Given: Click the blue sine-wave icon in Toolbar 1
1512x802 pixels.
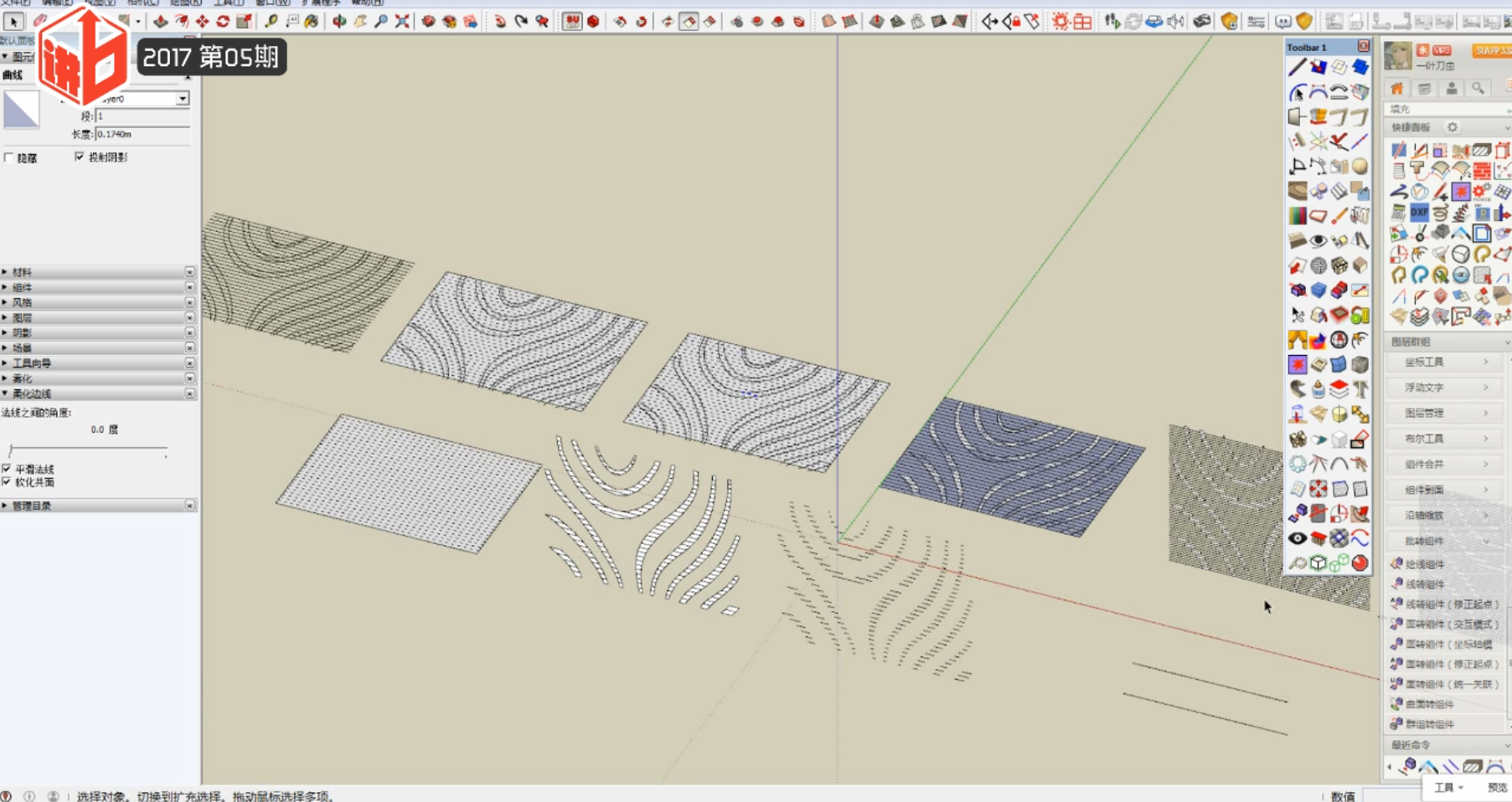Looking at the screenshot, I should point(1360,538).
